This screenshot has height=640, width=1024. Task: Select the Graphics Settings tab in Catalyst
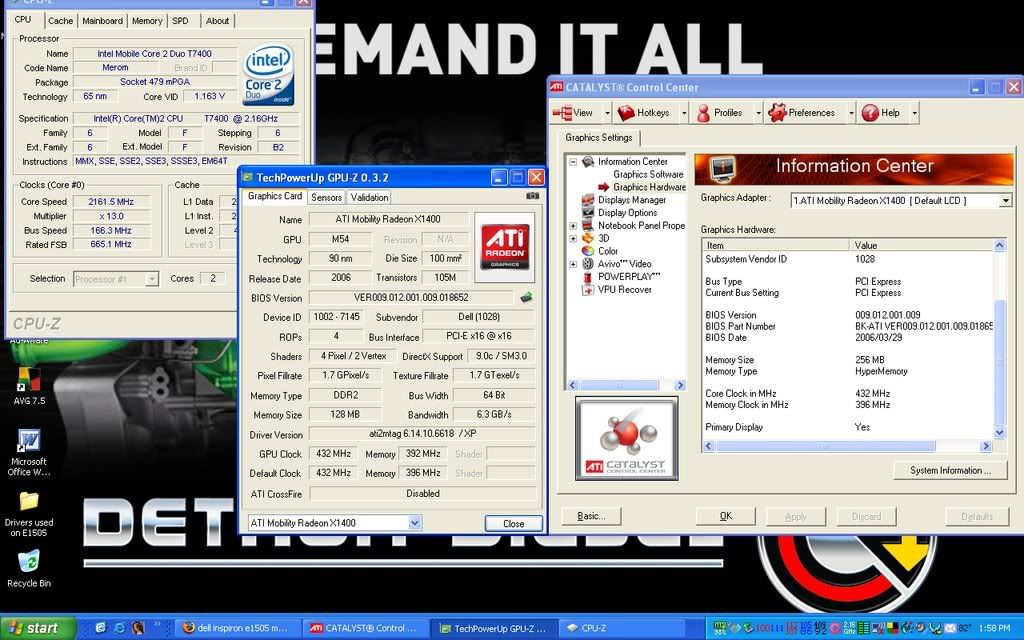point(599,138)
